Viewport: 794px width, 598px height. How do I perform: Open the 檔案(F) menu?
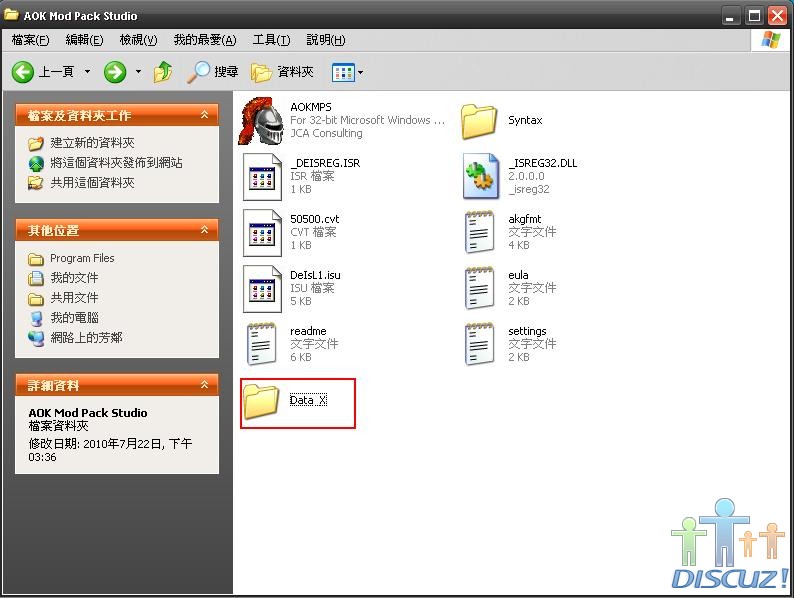(30, 40)
